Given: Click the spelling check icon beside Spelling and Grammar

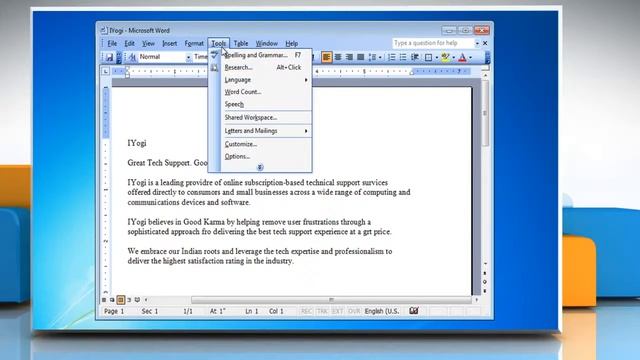Looking at the screenshot, I should 214,55.
